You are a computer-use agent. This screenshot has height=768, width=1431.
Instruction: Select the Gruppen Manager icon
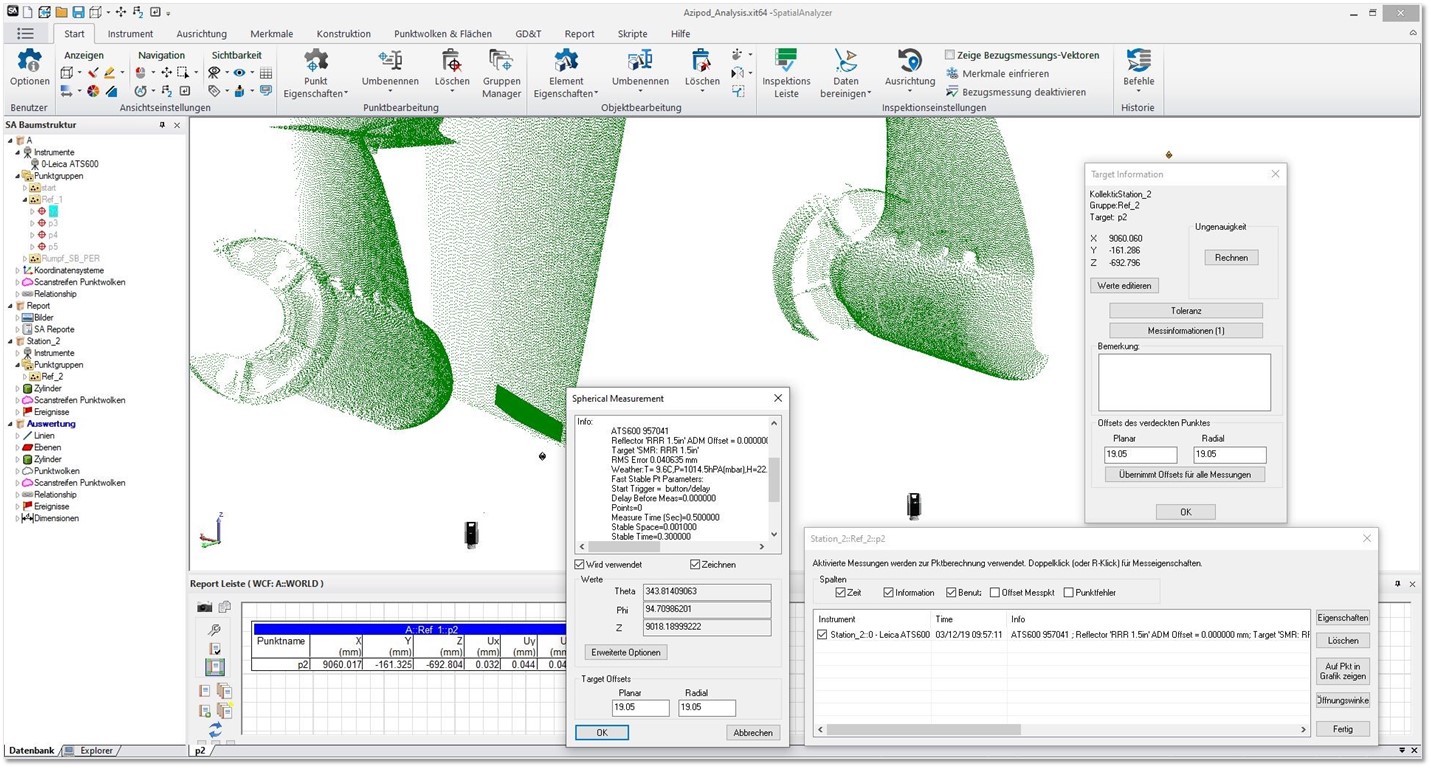coord(501,60)
